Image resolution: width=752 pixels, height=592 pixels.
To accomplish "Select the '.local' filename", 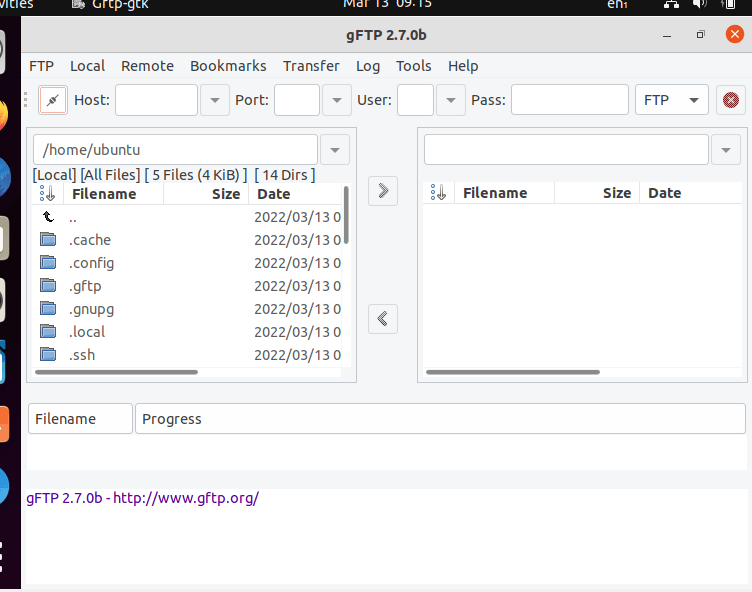I will [x=87, y=332].
